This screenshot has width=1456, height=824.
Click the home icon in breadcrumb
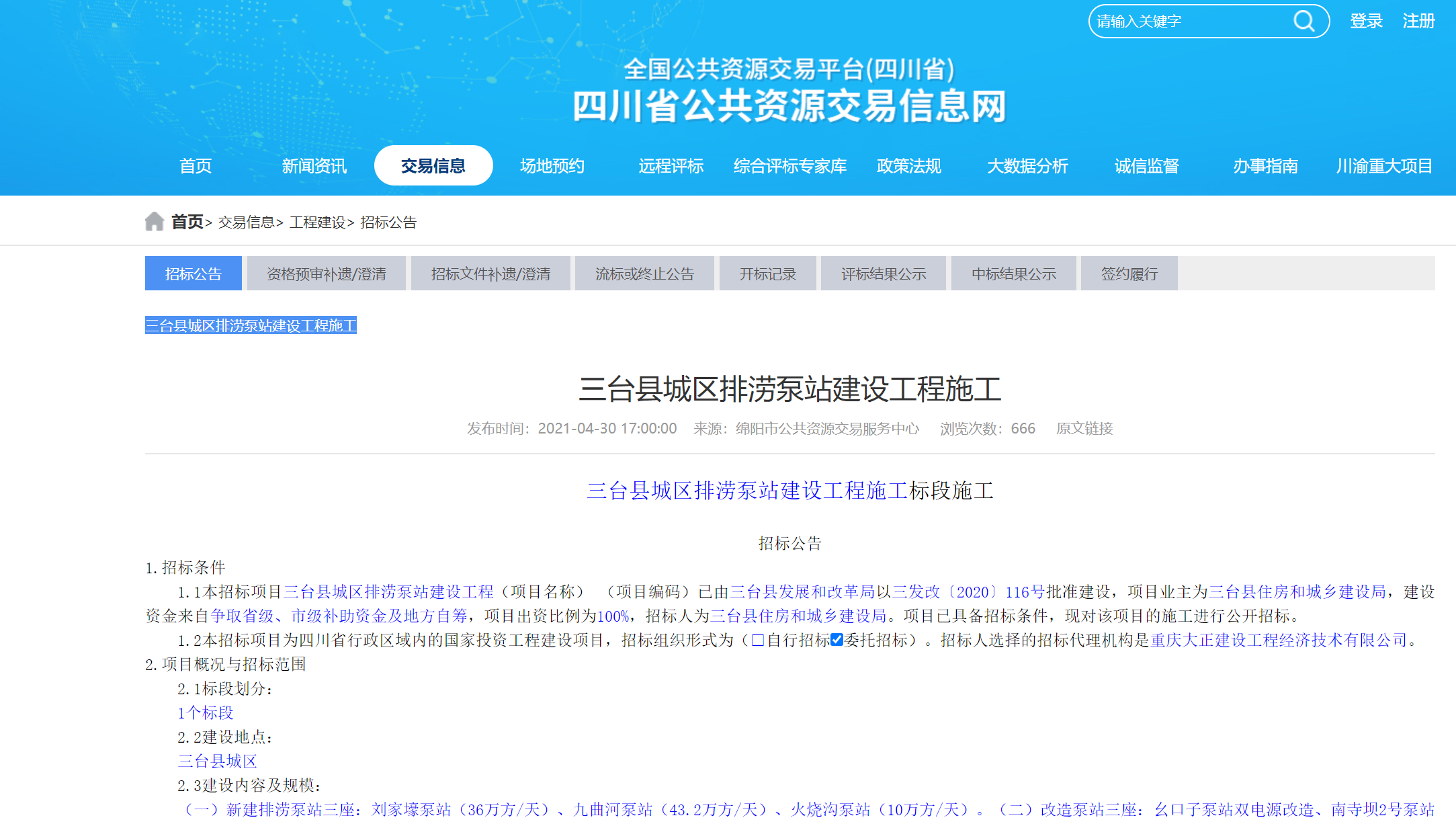pyautogui.click(x=155, y=221)
